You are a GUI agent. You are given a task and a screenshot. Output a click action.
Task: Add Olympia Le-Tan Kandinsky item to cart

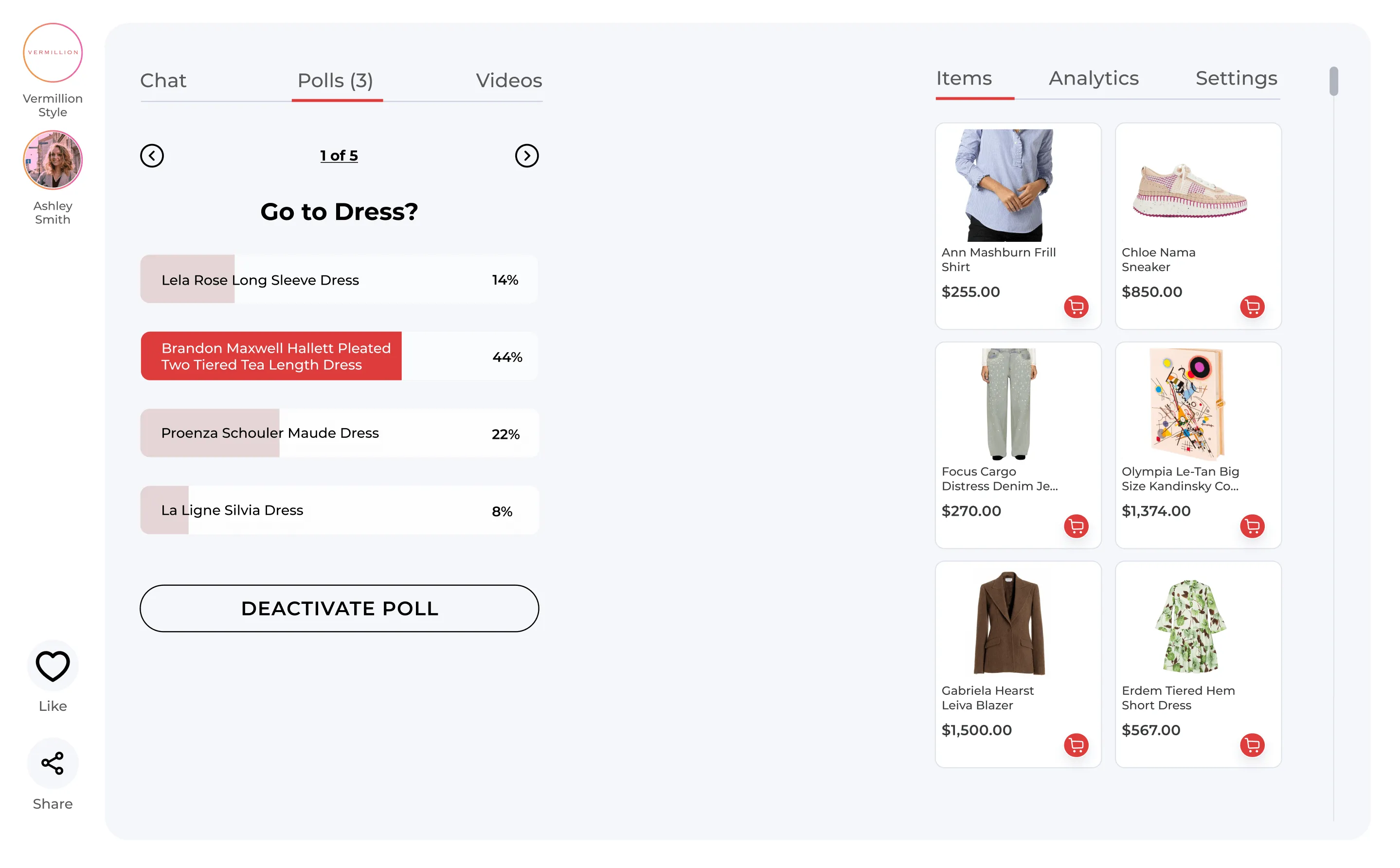(1252, 526)
